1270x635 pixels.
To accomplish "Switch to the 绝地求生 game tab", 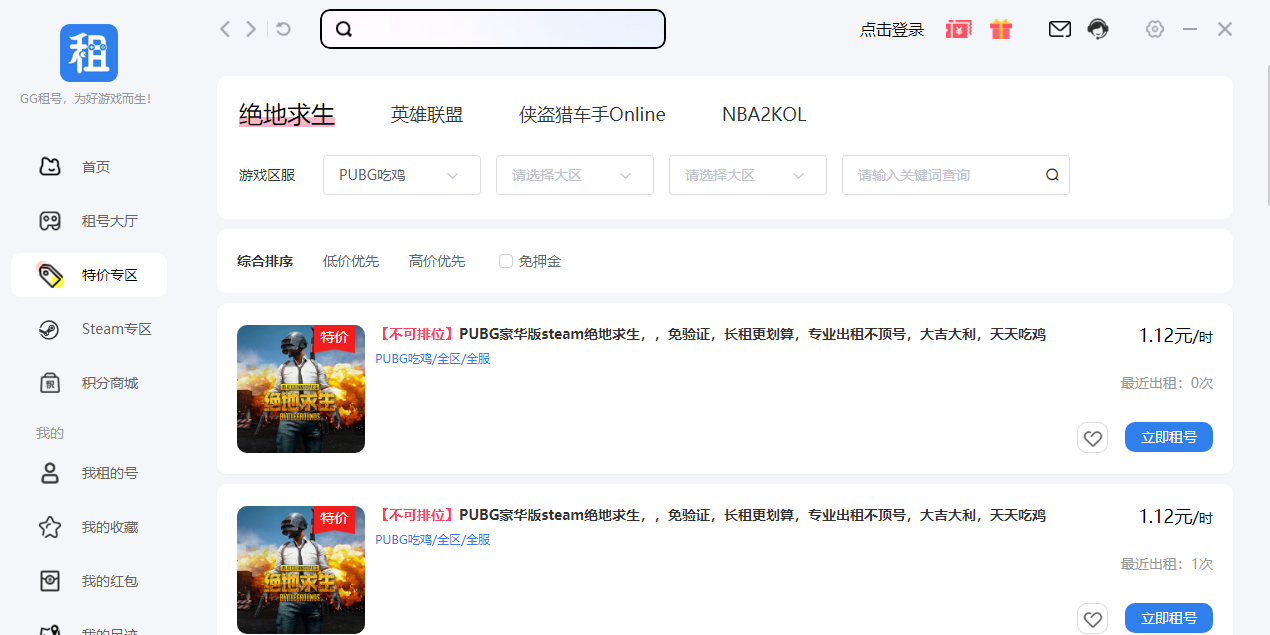I will 287,115.
